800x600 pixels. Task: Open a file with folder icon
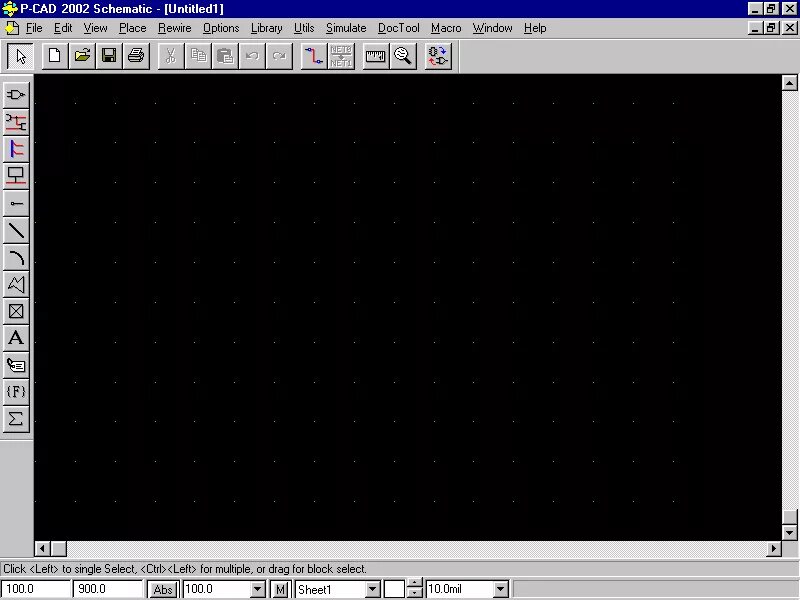[x=82, y=56]
